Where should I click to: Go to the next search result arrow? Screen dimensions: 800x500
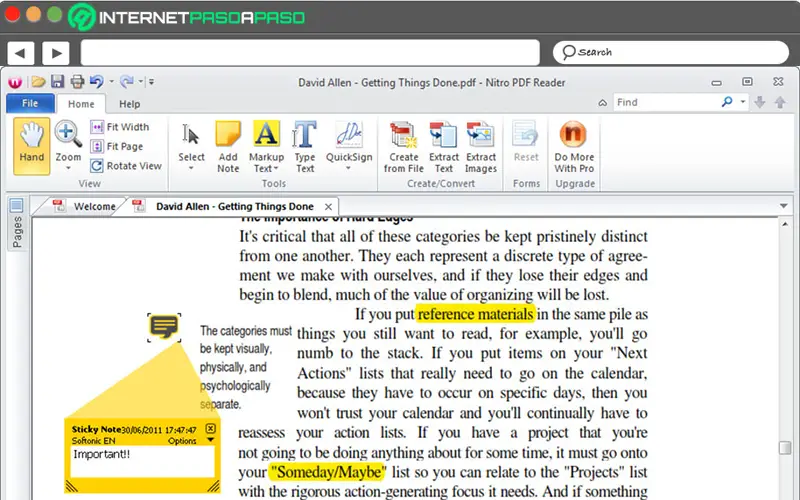click(x=760, y=102)
